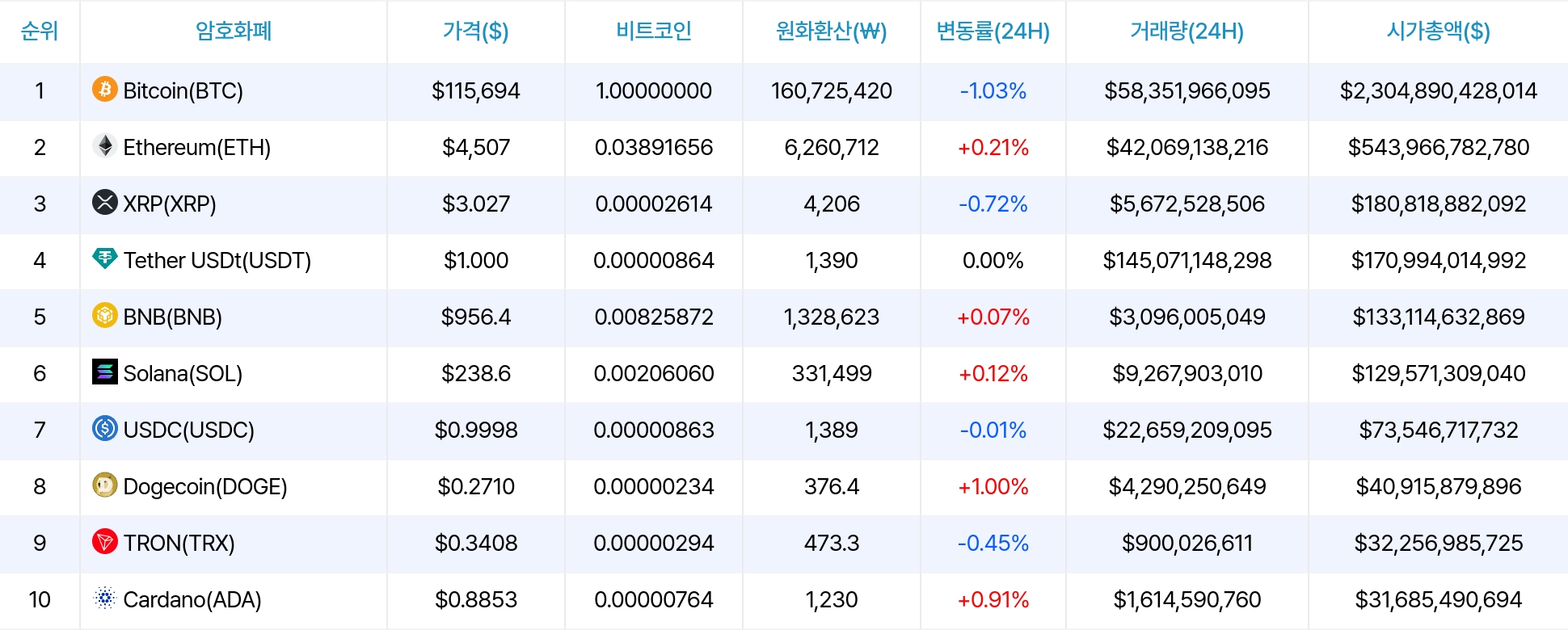The image size is (1568, 630).
Task: Select Dogecoin market cap $40,915,879,896
Action: (x=1439, y=486)
